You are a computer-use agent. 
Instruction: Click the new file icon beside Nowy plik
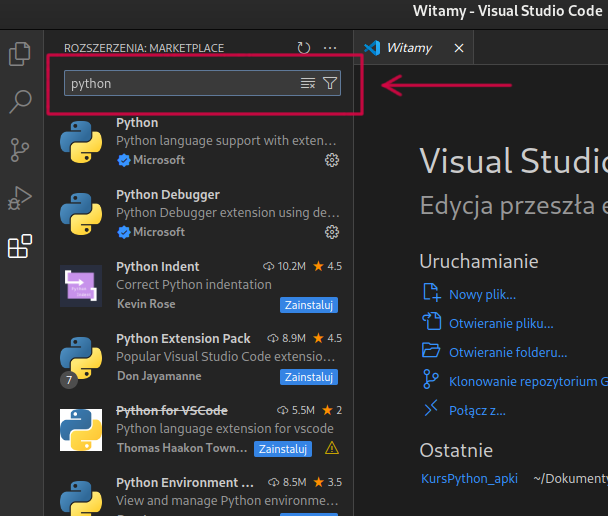(431, 292)
